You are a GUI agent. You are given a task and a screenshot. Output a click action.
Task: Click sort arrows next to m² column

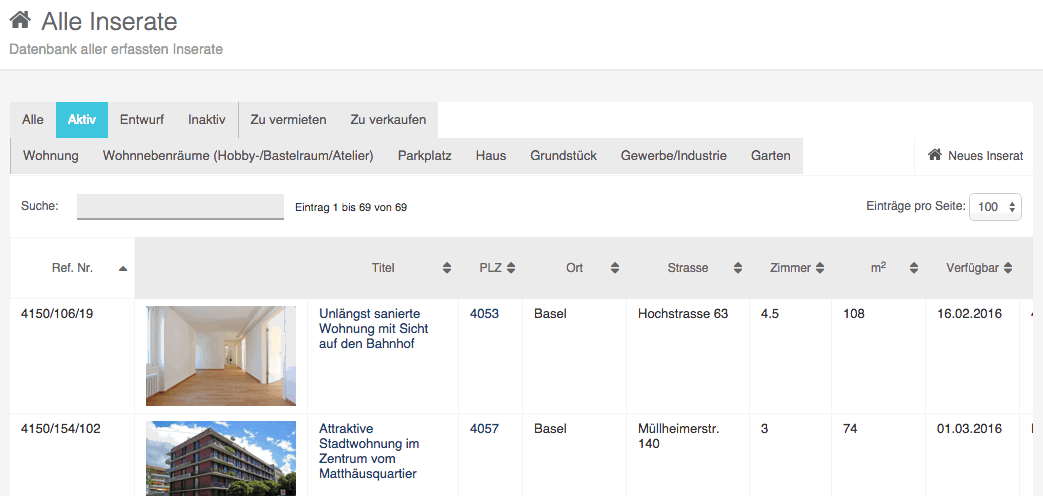click(913, 268)
